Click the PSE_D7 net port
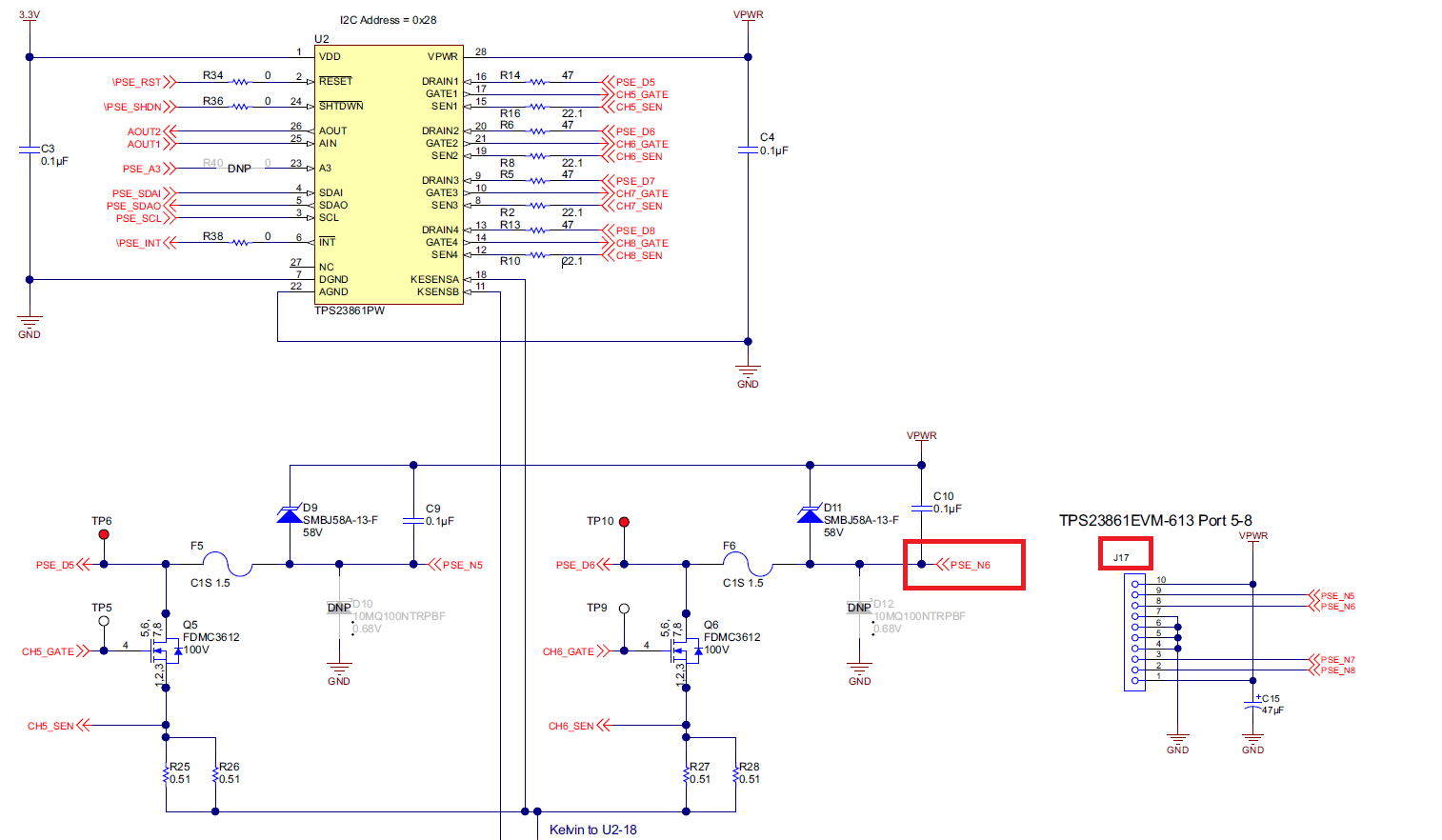The height and width of the screenshot is (840, 1442). (629, 181)
